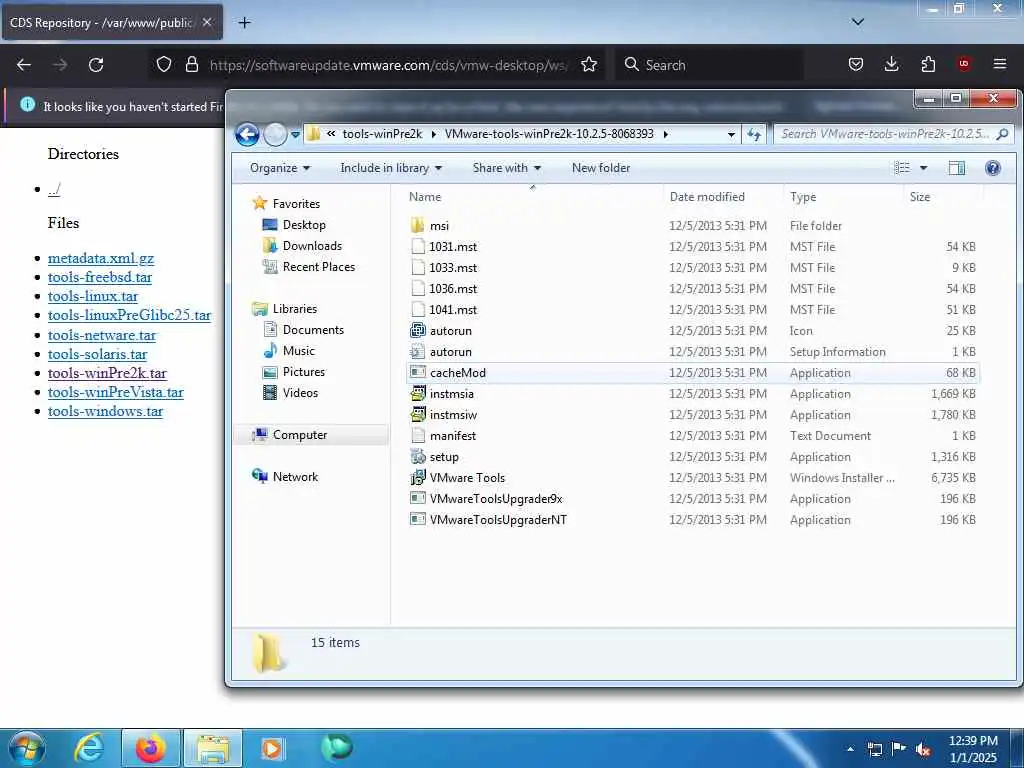Screen dimensions: 1024x768
Task: Select Libraries in the navigation pane
Action: pyautogui.click(x=295, y=308)
